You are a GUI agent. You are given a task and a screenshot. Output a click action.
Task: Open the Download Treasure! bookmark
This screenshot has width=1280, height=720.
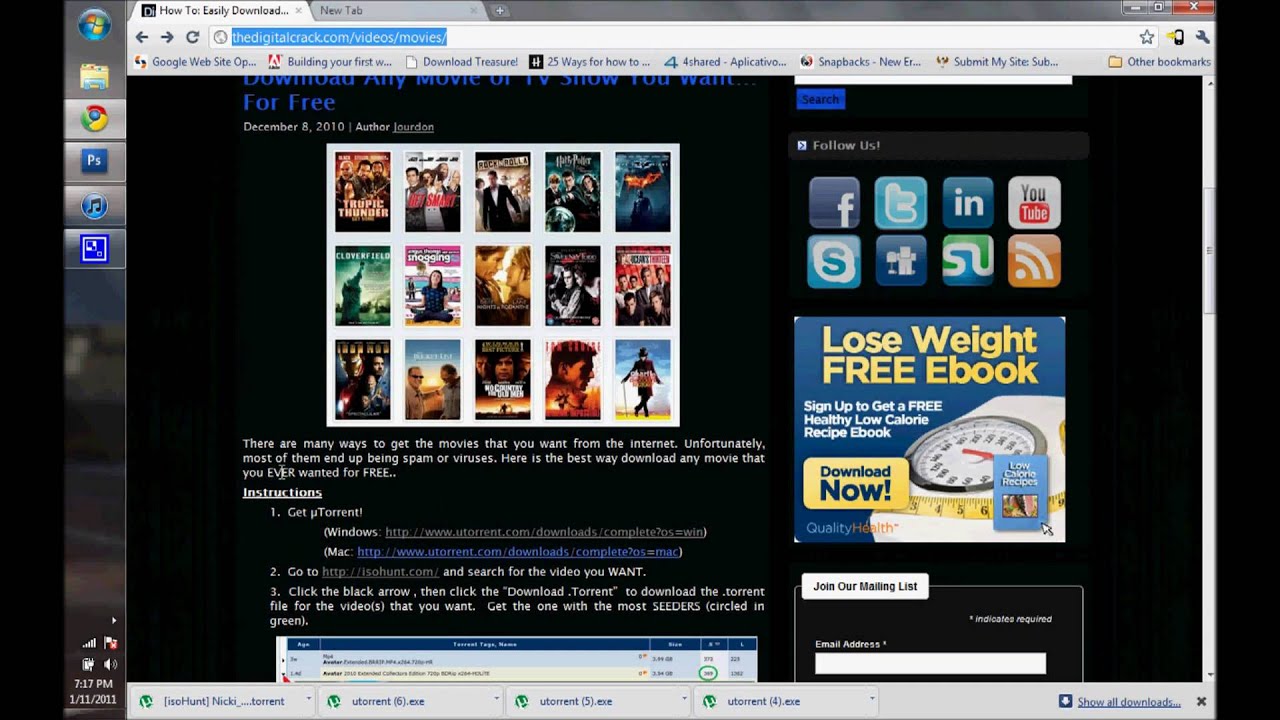[461, 62]
